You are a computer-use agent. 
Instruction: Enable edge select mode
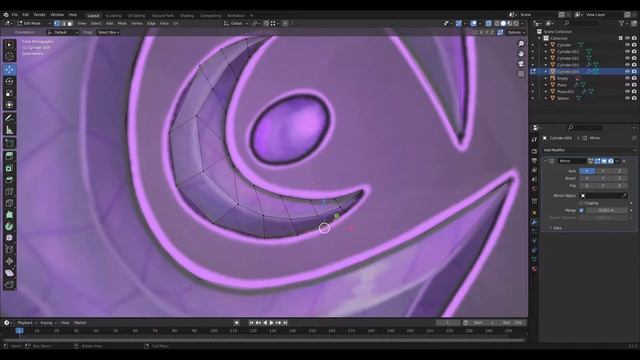(x=63, y=24)
